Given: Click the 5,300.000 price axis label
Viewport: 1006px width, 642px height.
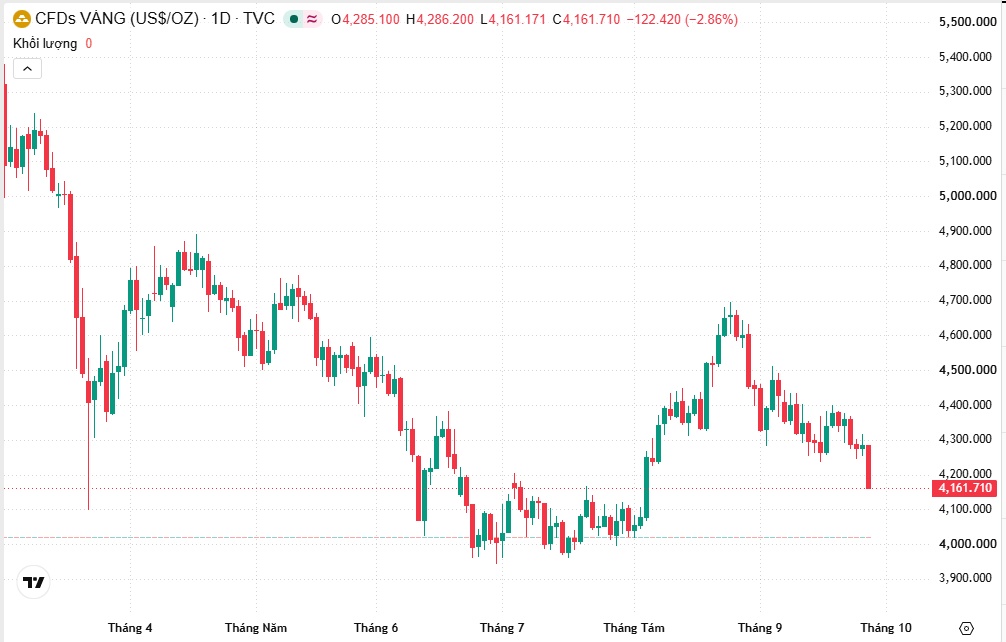Looking at the screenshot, I should [x=966, y=91].
